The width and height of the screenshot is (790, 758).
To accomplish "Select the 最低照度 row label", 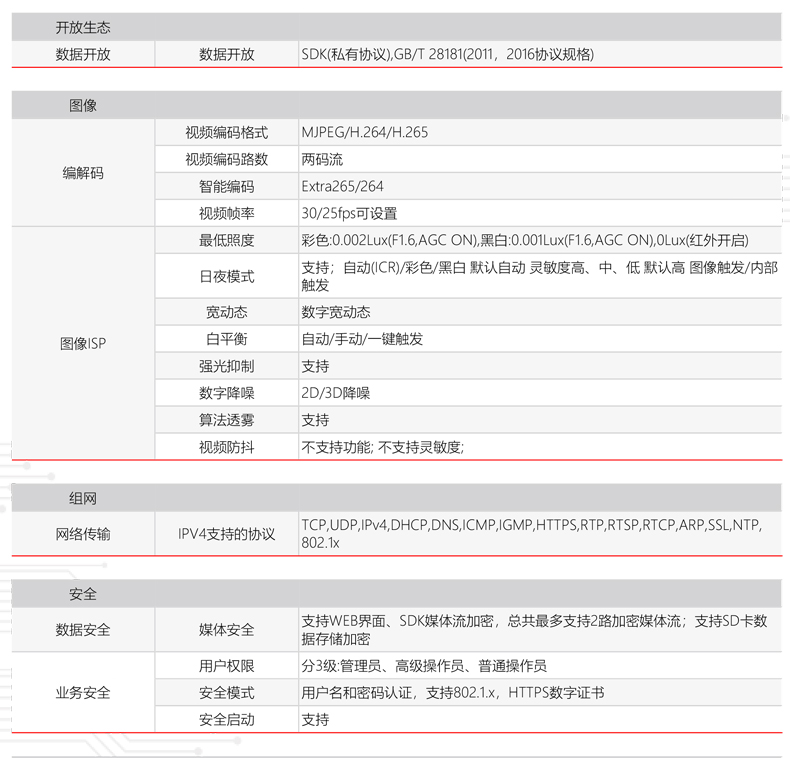I will [227, 240].
